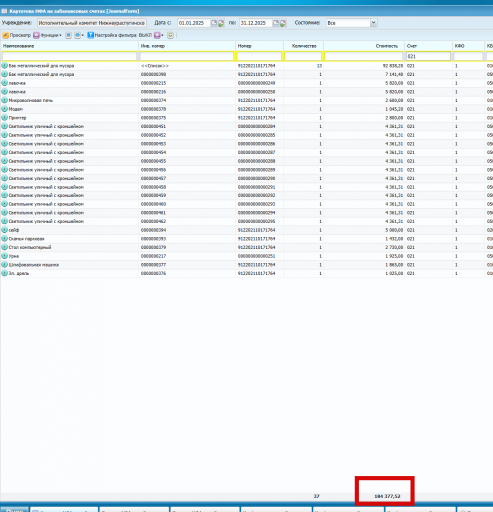Viewport: 493px width, 512px height.
Task: Click inventory number 0000000455
Action: (153, 161)
